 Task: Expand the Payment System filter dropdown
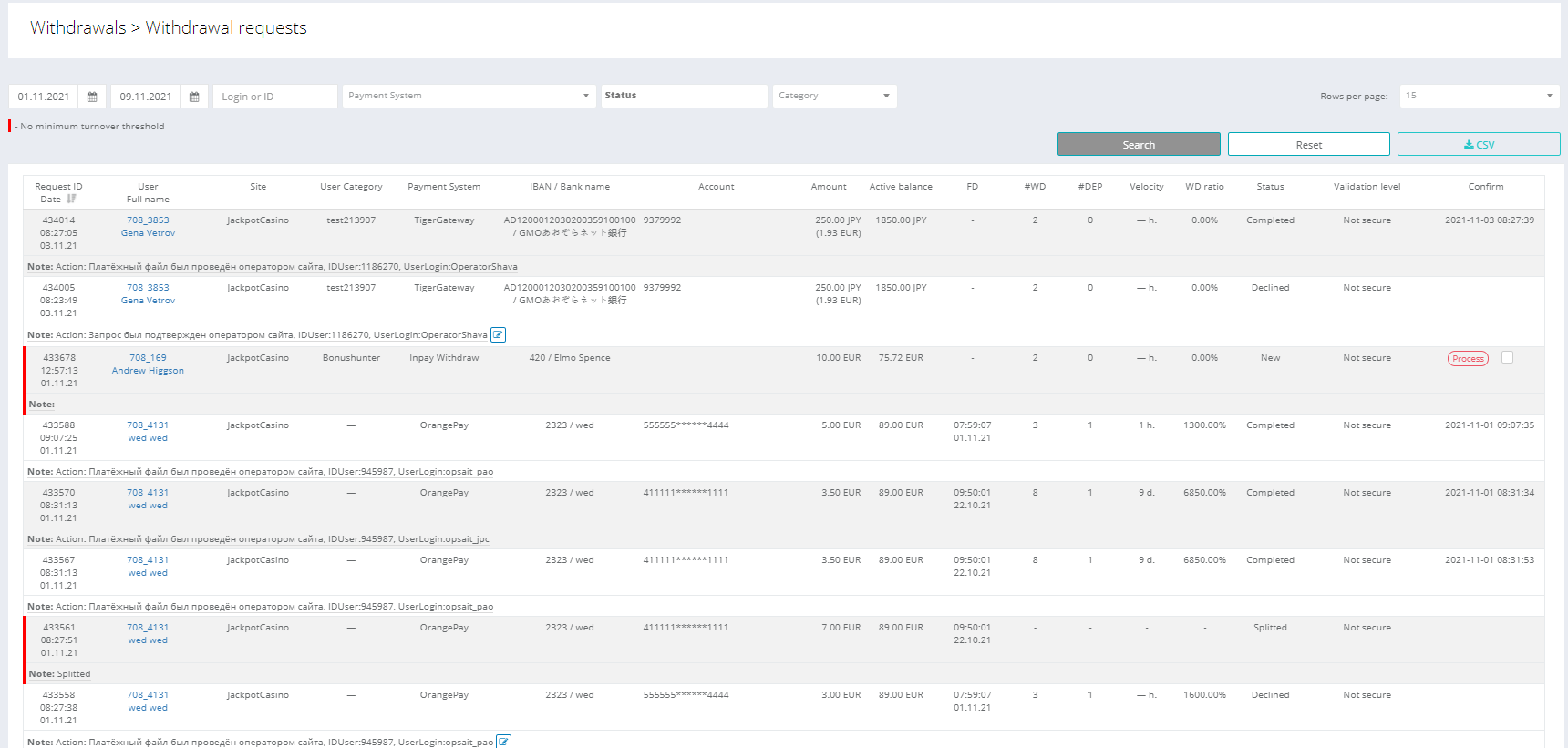click(469, 96)
